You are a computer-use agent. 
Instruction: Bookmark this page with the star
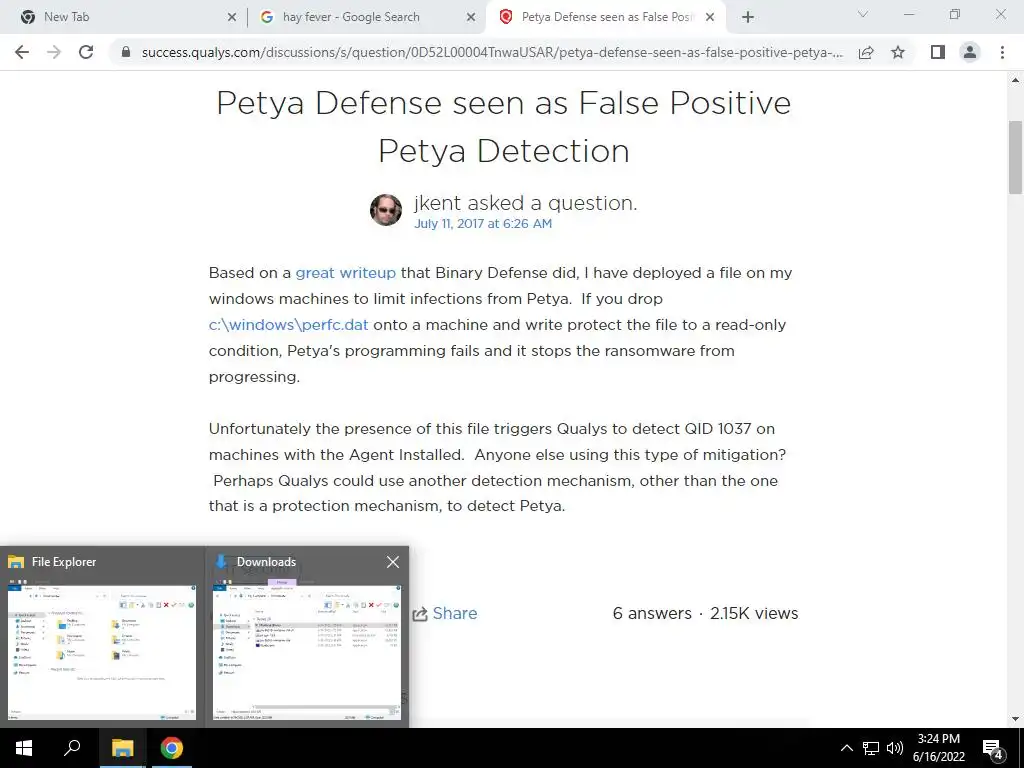pyautogui.click(x=898, y=52)
